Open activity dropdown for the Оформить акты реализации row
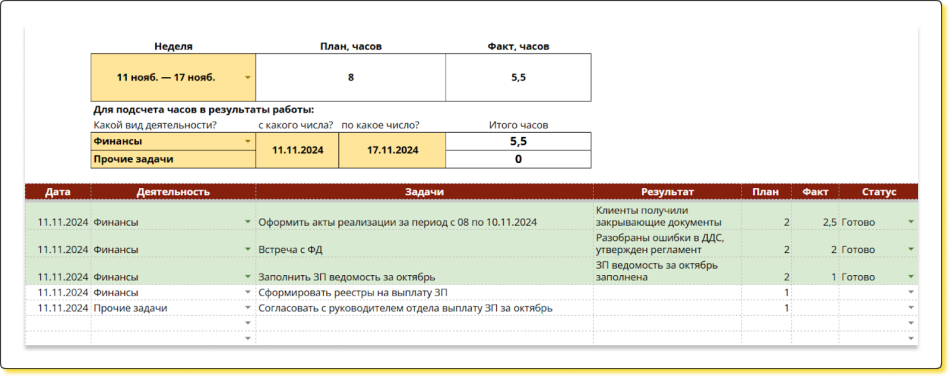950x377 pixels. tap(247, 222)
